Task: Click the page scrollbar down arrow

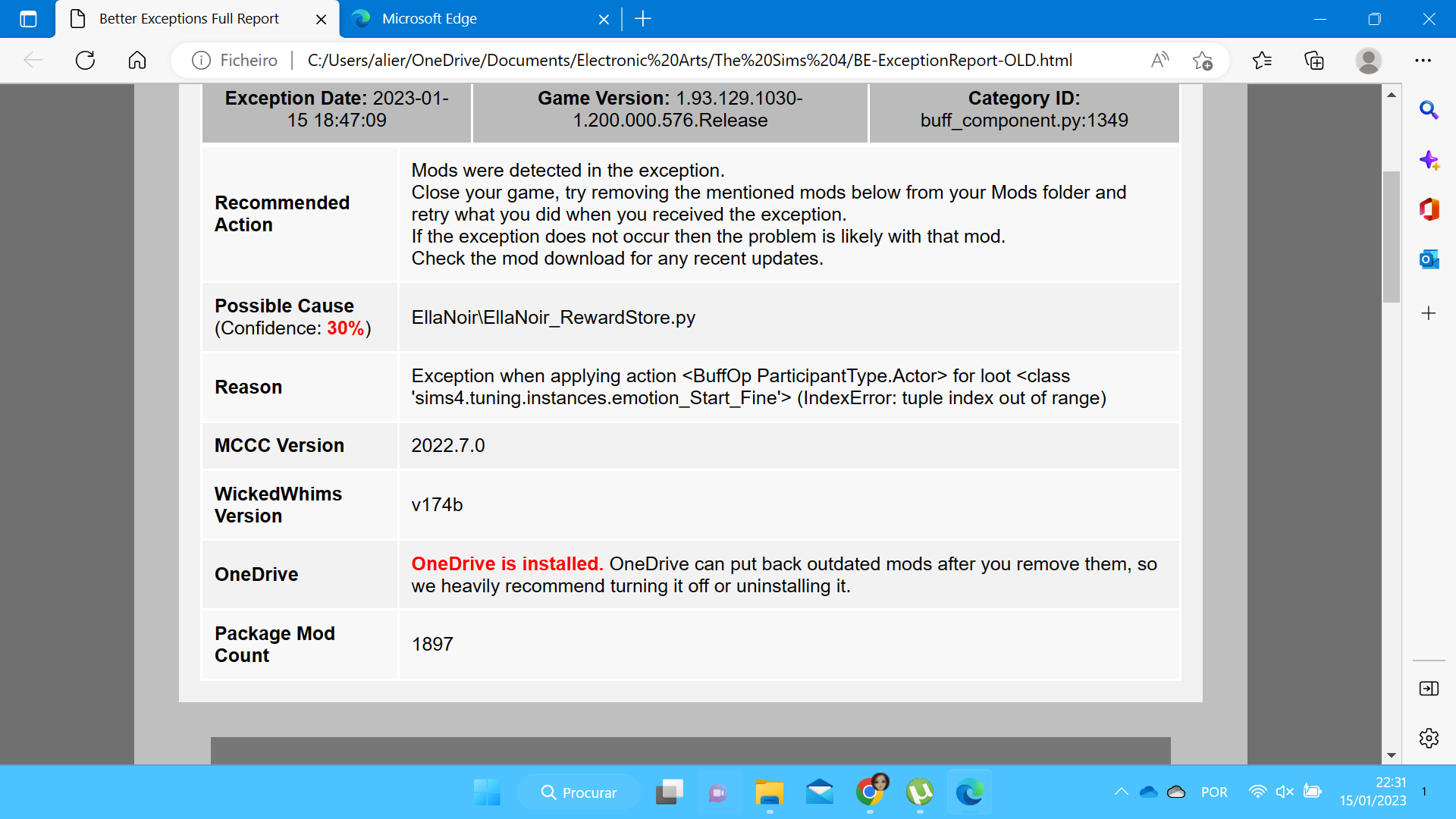Action: 1392,755
